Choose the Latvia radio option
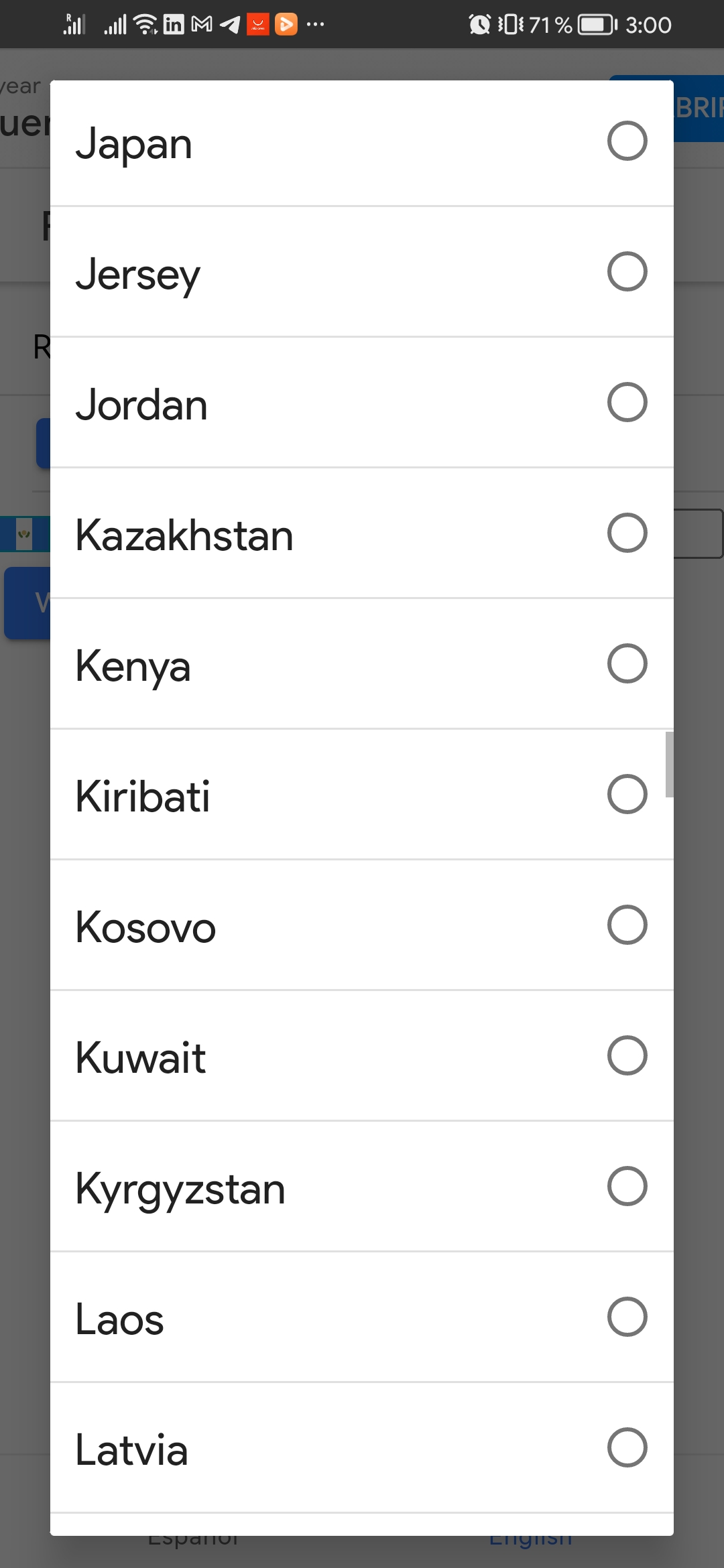 coord(627,1447)
